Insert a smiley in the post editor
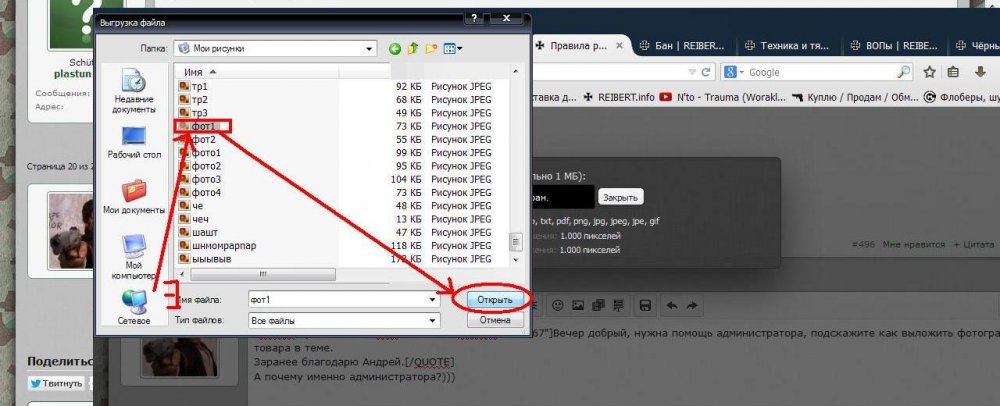This screenshot has width=1000, height=406. point(557,305)
